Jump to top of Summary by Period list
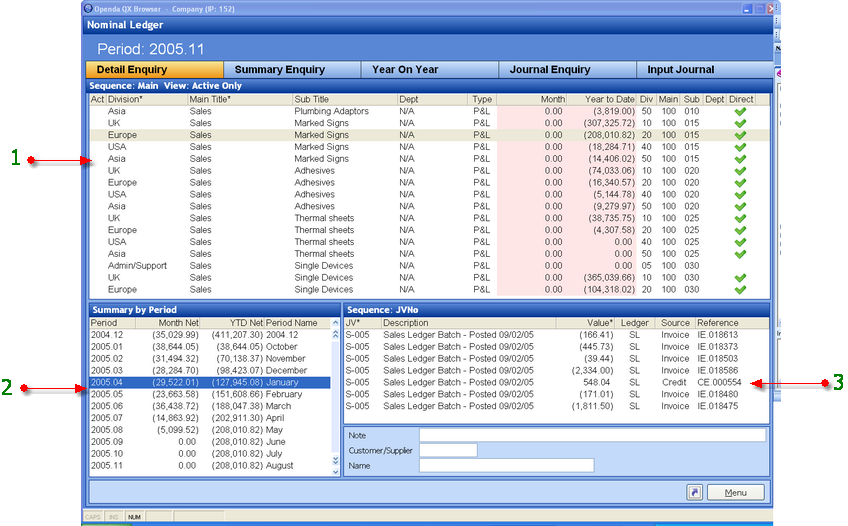 pyautogui.click(x=335, y=335)
